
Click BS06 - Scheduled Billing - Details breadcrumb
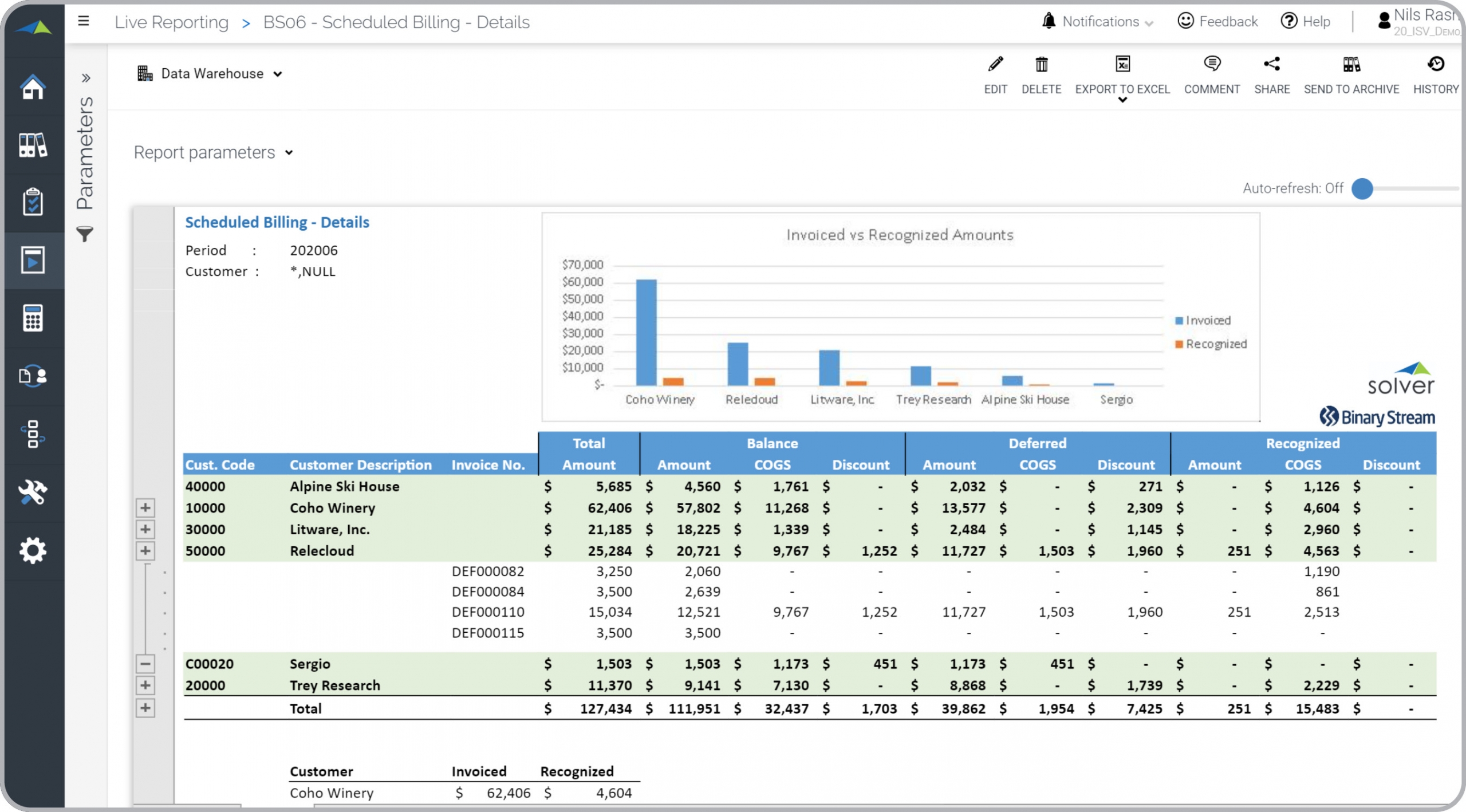[x=396, y=22]
